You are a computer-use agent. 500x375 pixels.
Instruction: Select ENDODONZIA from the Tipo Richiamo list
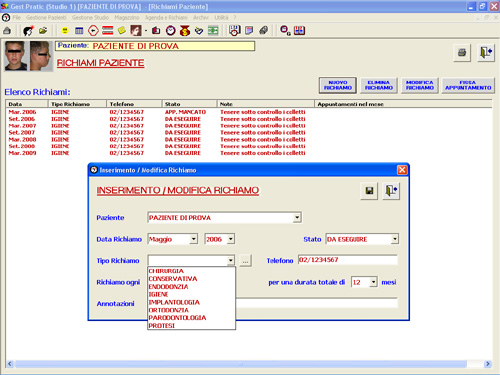[191, 287]
